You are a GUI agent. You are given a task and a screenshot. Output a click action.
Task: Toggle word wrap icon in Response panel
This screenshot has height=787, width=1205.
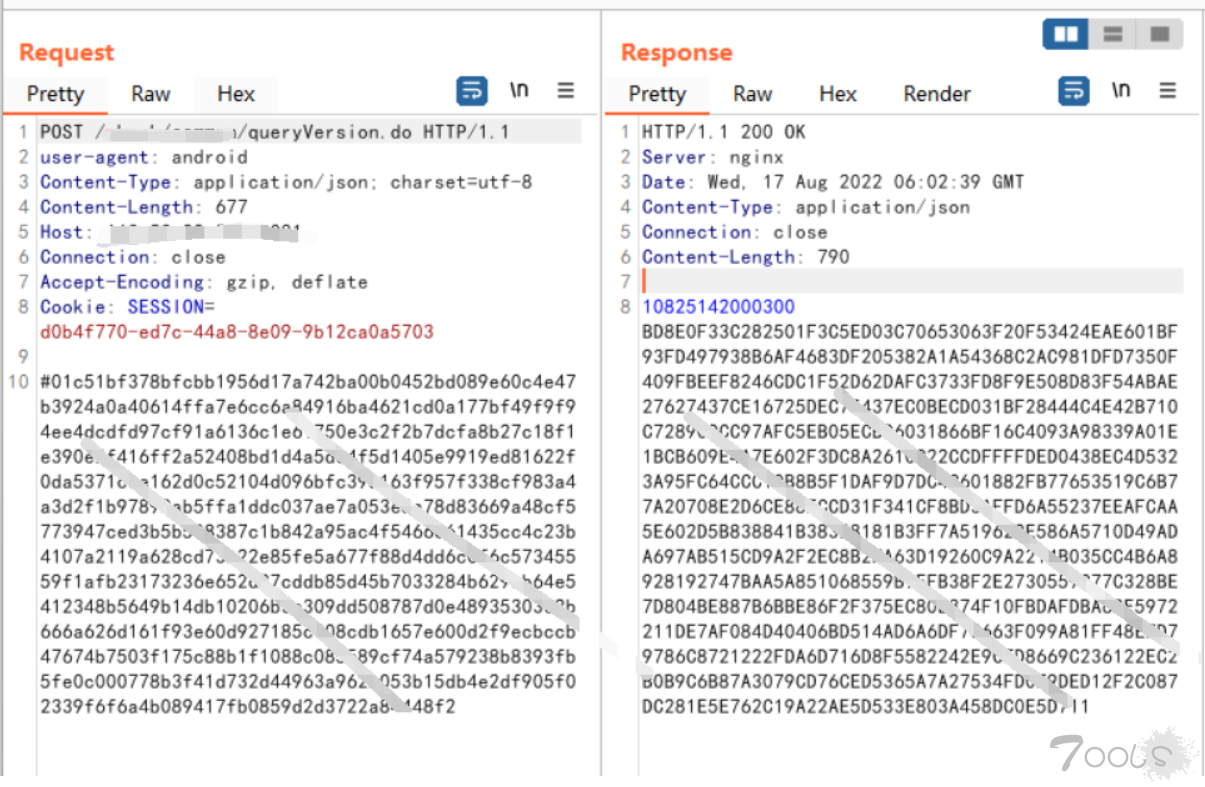[1074, 91]
